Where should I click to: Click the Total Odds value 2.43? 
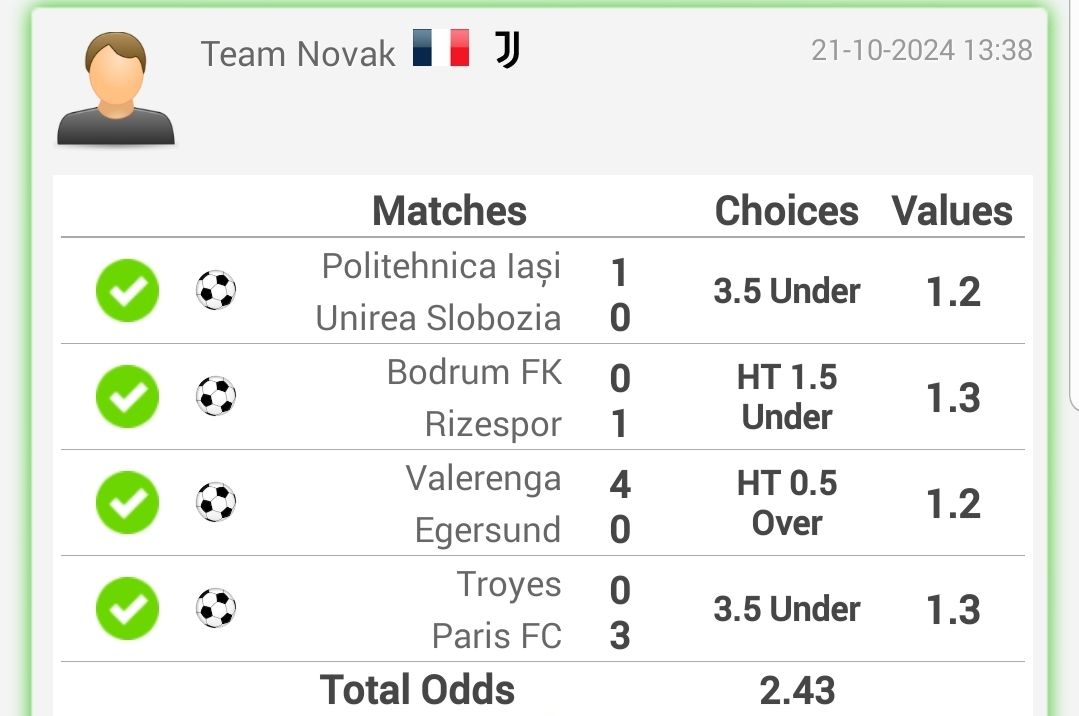click(798, 691)
